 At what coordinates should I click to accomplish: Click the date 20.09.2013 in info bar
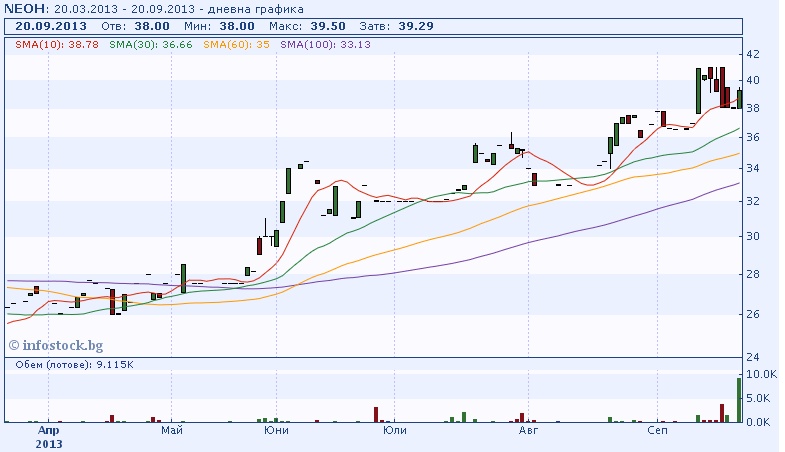tap(51, 26)
